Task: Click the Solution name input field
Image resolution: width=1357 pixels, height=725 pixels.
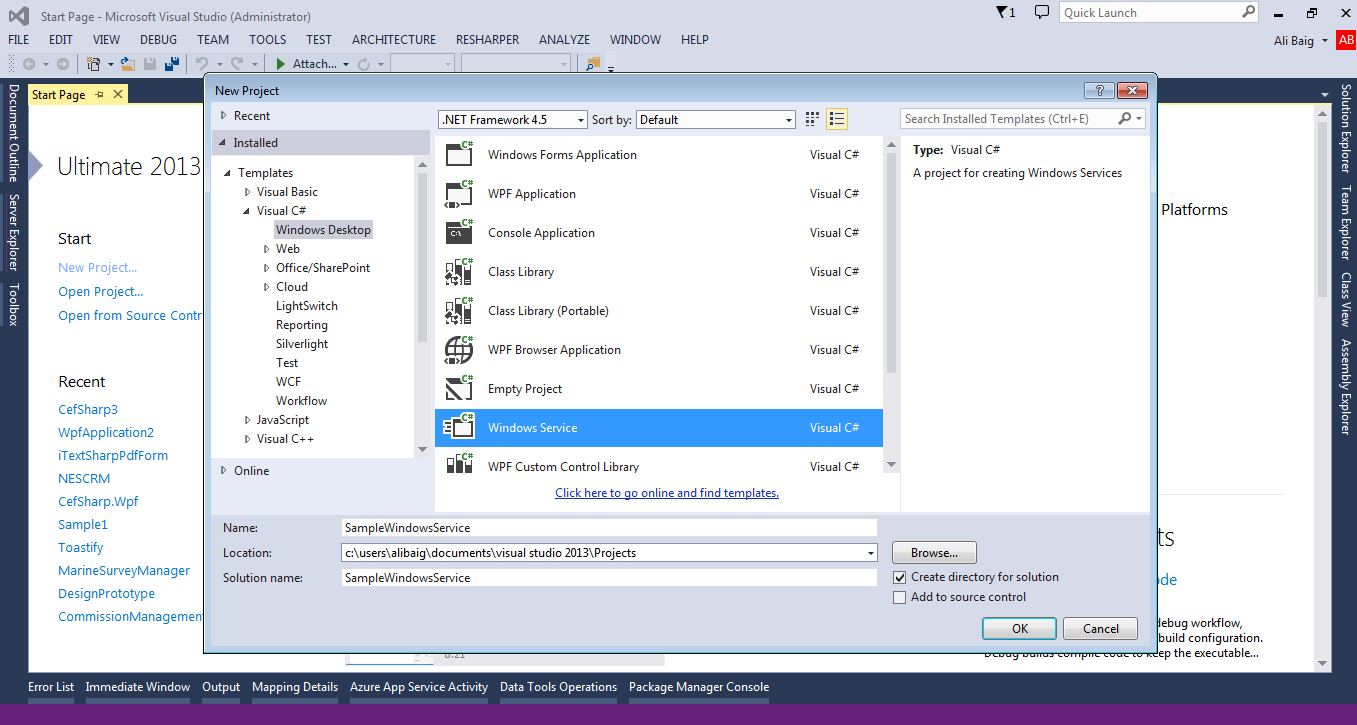Action: (x=609, y=577)
